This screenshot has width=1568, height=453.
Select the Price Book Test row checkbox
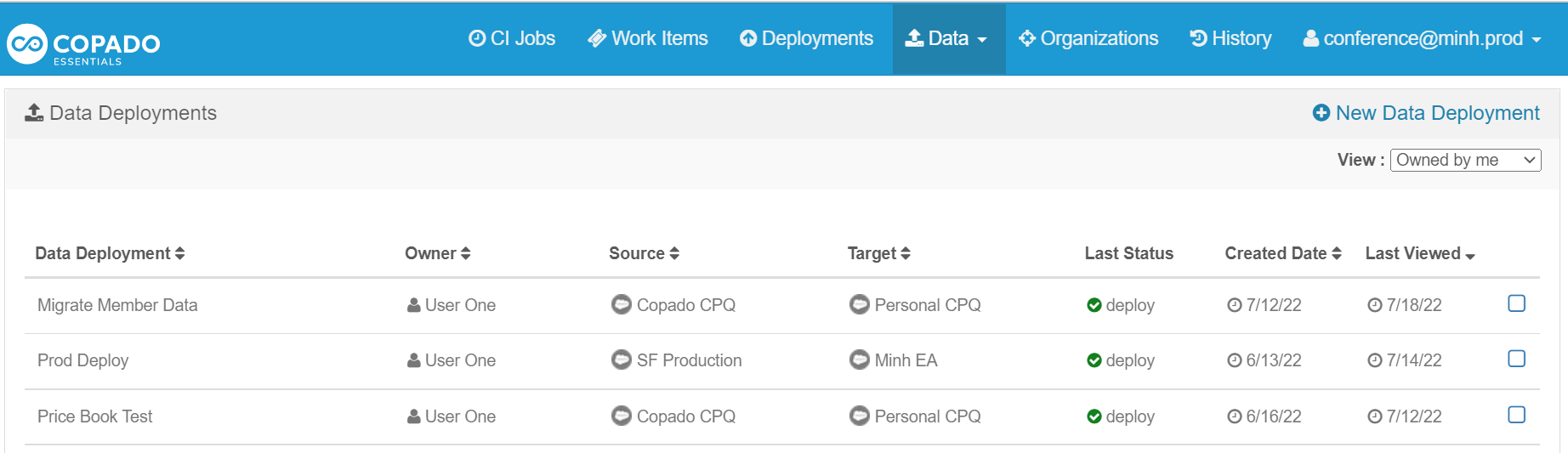[1516, 415]
